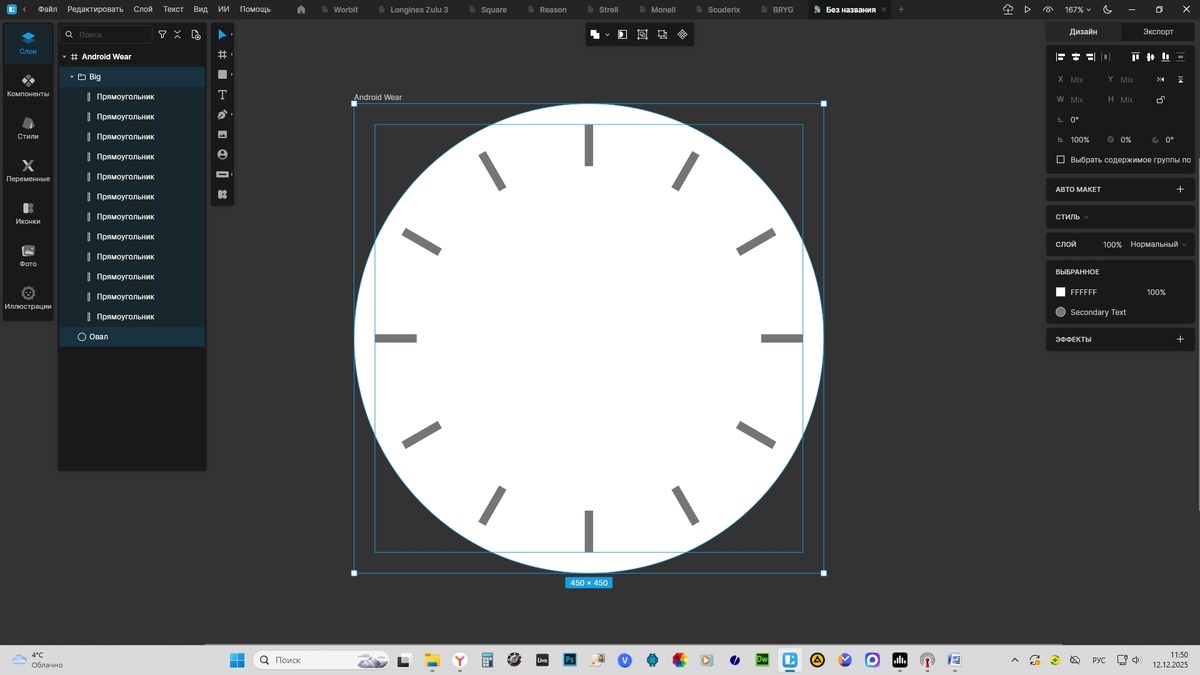Align selection to the bottom
Image resolution: width=1200 pixels, height=675 pixels.
tap(1165, 57)
